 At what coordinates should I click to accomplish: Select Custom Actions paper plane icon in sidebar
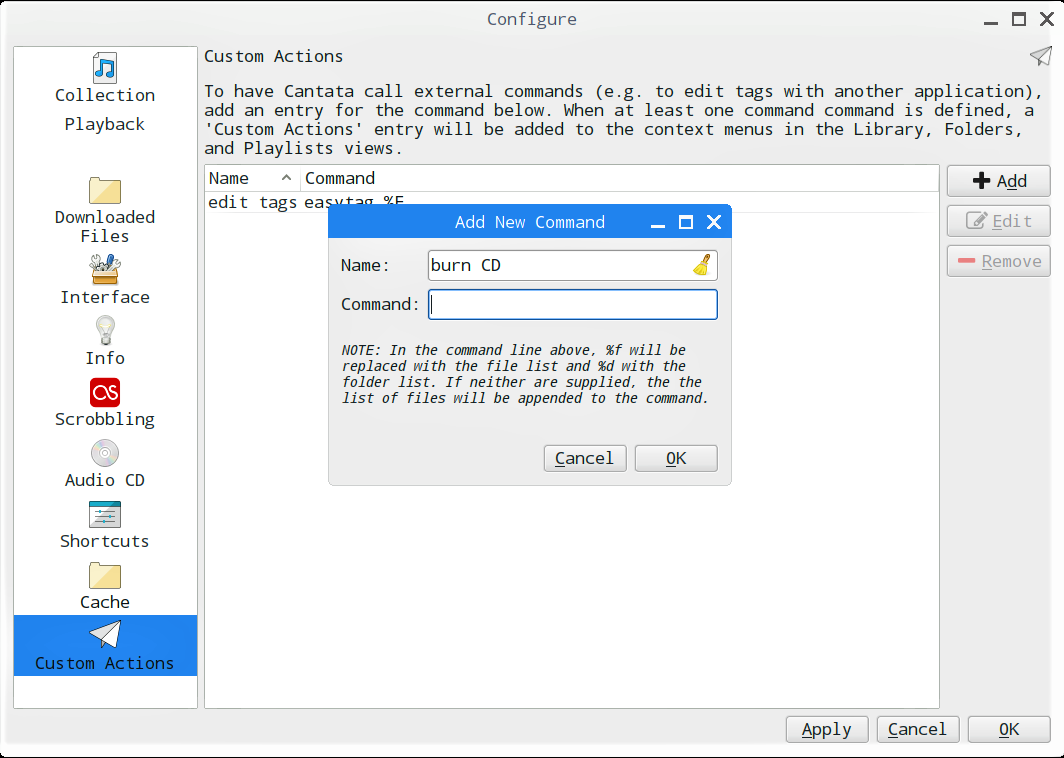pyautogui.click(x=104, y=634)
